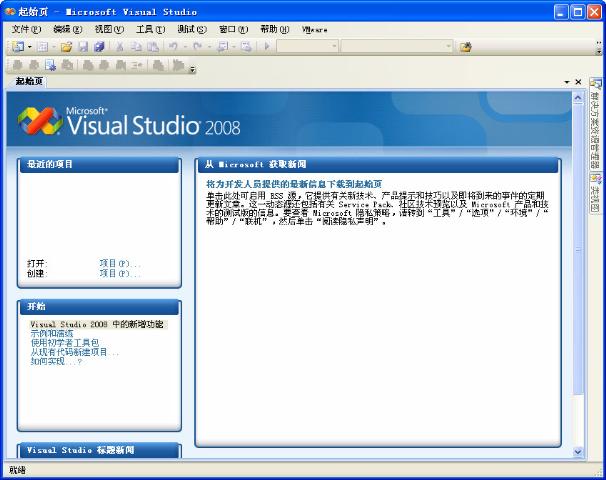606x480 pixels.
Task: Open the Solution Configurations combo box
Action: [x=308, y=47]
